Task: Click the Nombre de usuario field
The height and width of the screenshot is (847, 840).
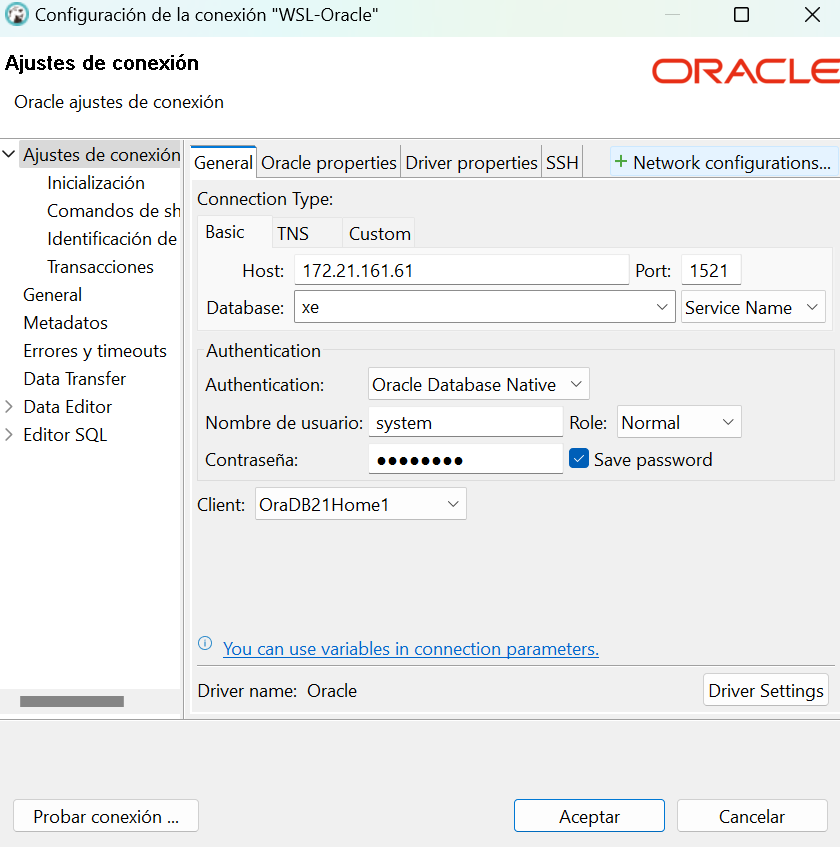Action: coord(466,422)
